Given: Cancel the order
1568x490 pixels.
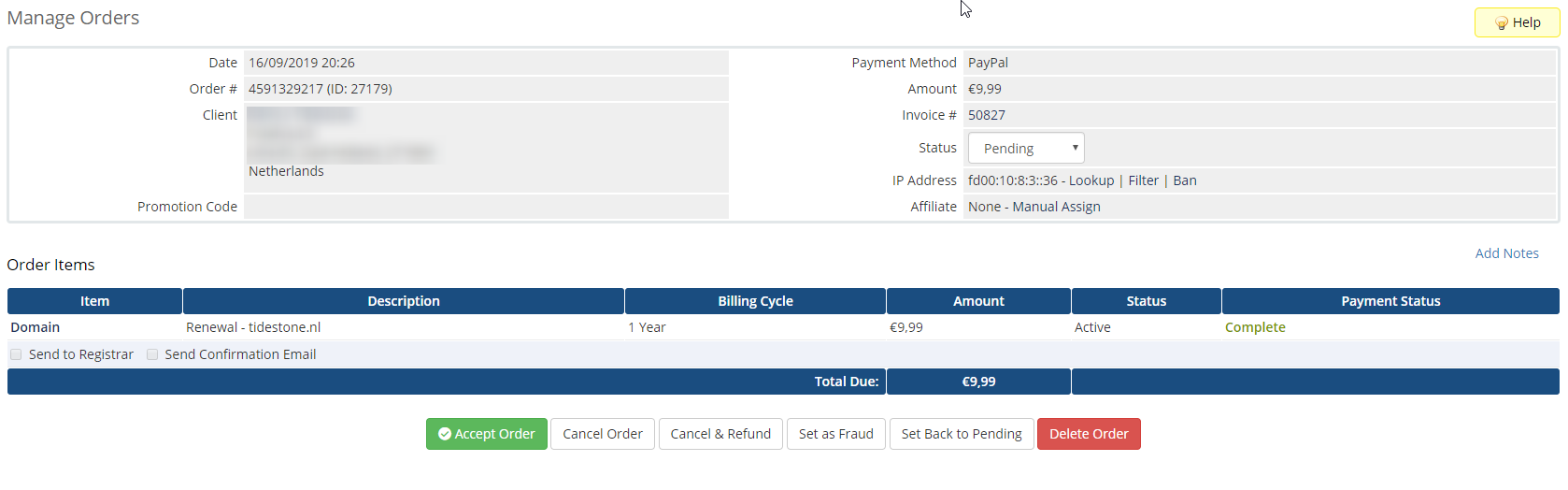Looking at the screenshot, I should pyautogui.click(x=603, y=434).
